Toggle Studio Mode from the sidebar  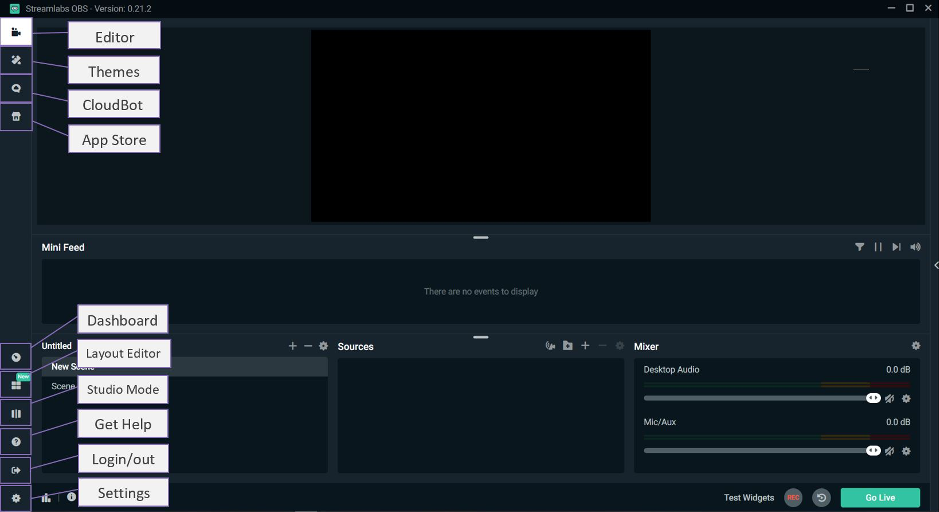pos(16,414)
